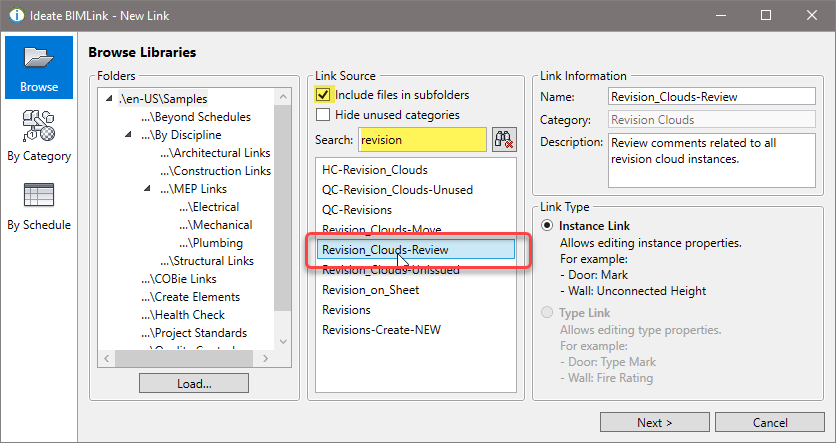Close the New Link dialog
This screenshot has height=443, width=836.
click(x=811, y=15)
